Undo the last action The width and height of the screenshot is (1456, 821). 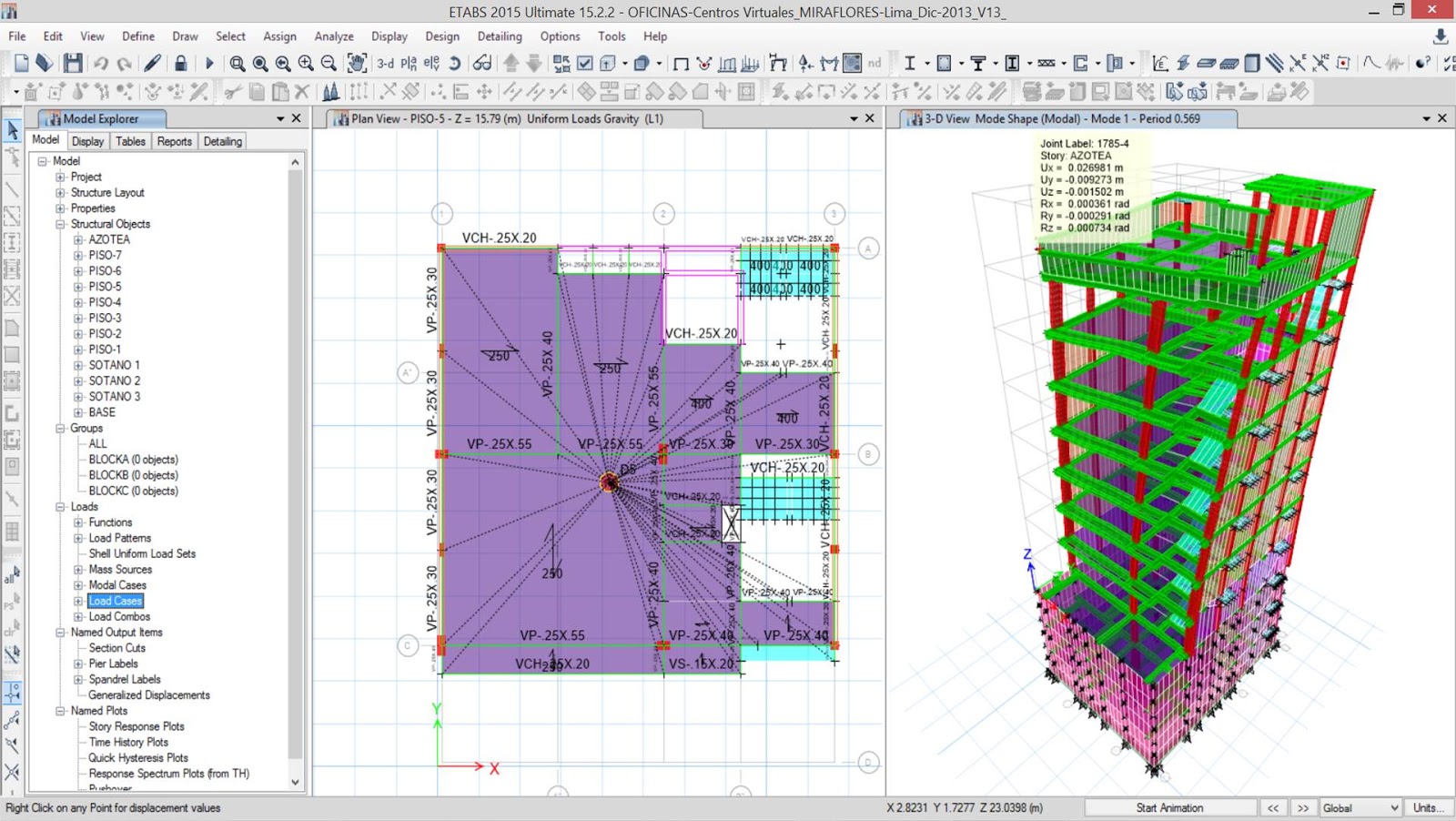click(102, 62)
